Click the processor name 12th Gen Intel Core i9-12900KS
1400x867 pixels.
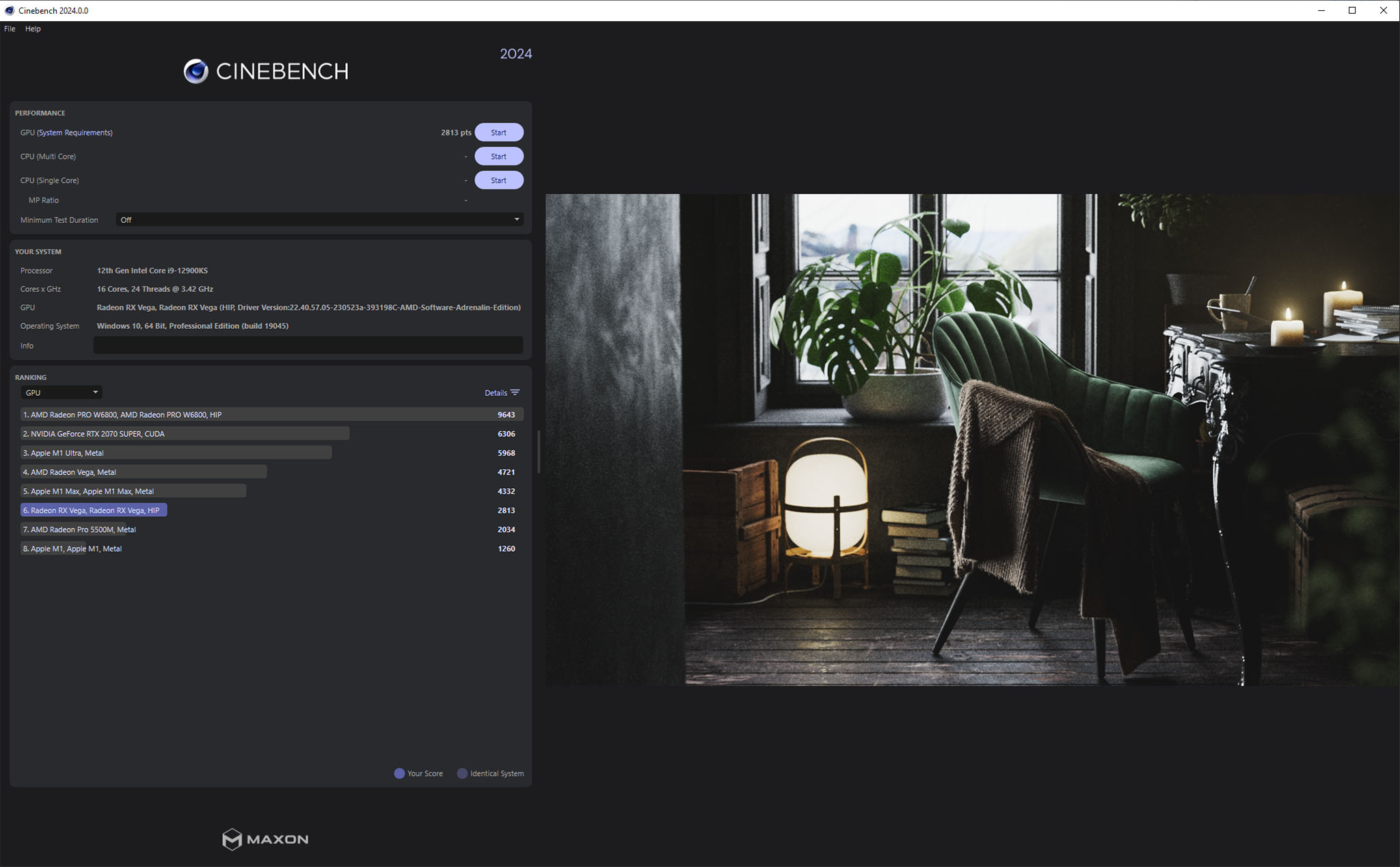click(152, 271)
